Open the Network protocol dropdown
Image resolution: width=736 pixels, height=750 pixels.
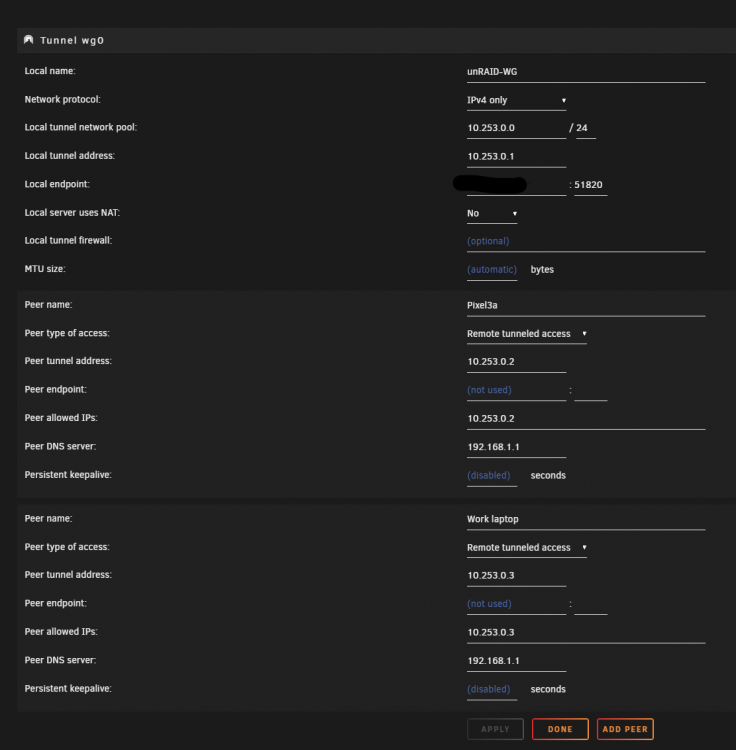coord(516,100)
